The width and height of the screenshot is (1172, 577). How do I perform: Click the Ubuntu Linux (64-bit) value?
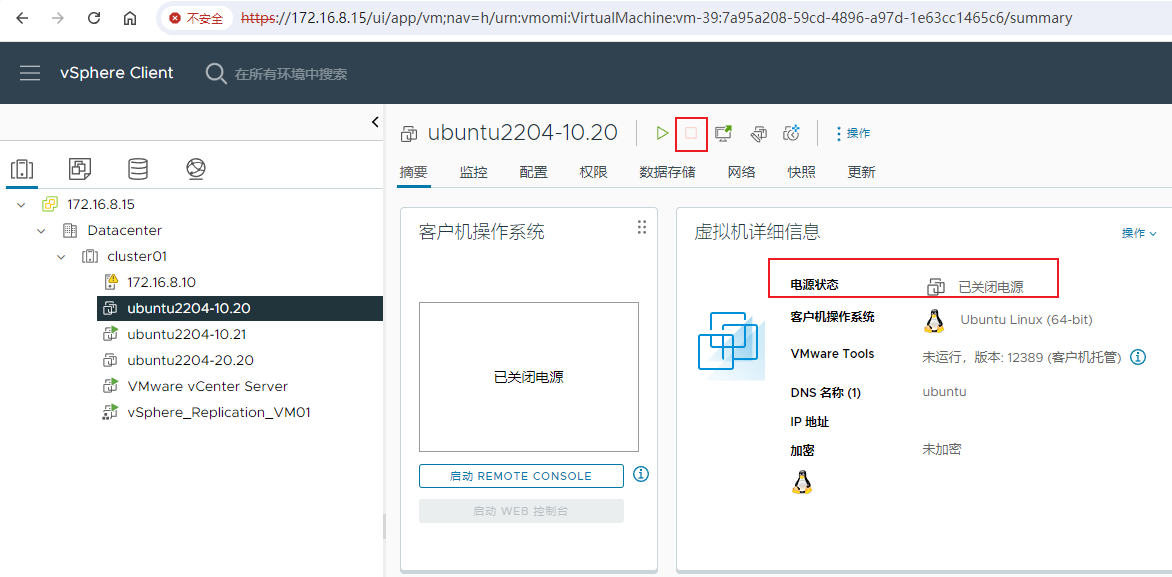(1026, 320)
